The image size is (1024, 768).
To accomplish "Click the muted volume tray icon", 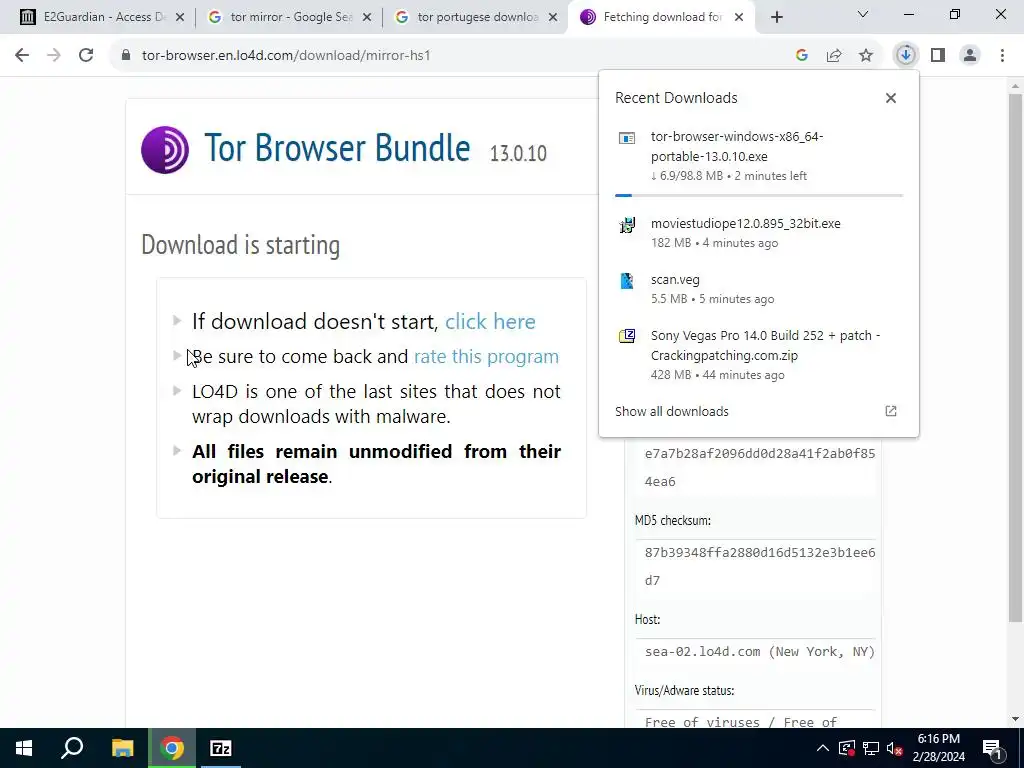I will coord(895,748).
